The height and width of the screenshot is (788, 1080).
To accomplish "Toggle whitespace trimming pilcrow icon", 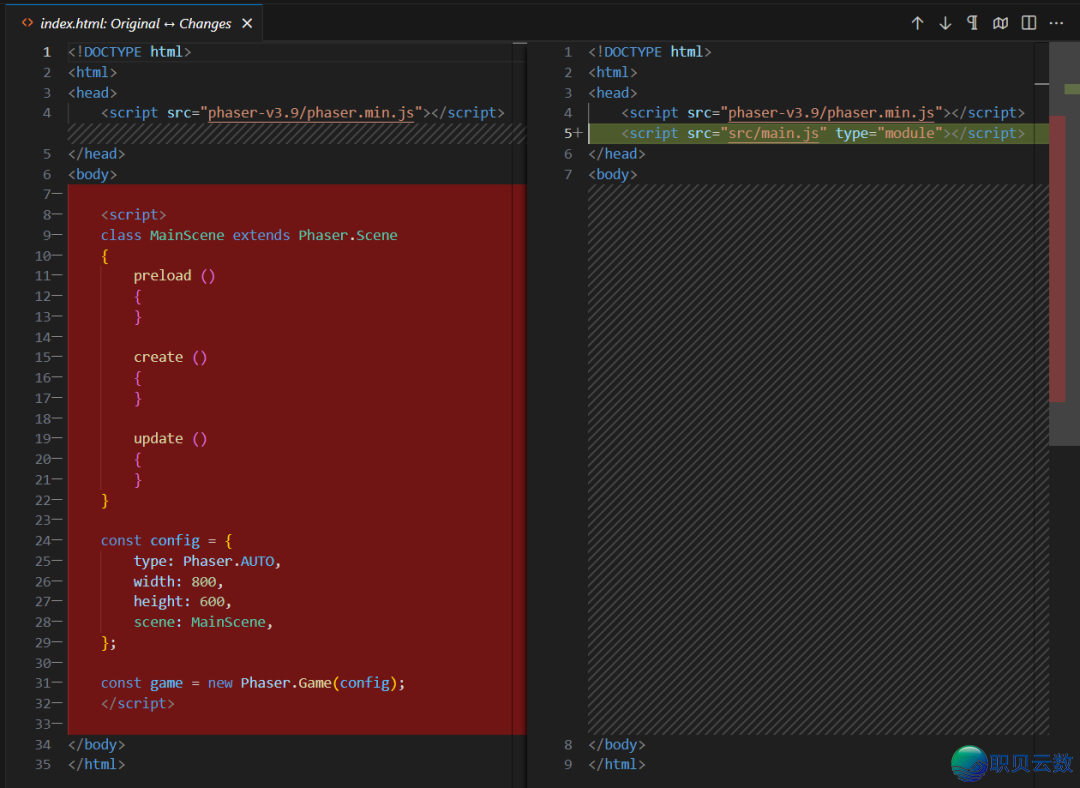I will click(973, 23).
